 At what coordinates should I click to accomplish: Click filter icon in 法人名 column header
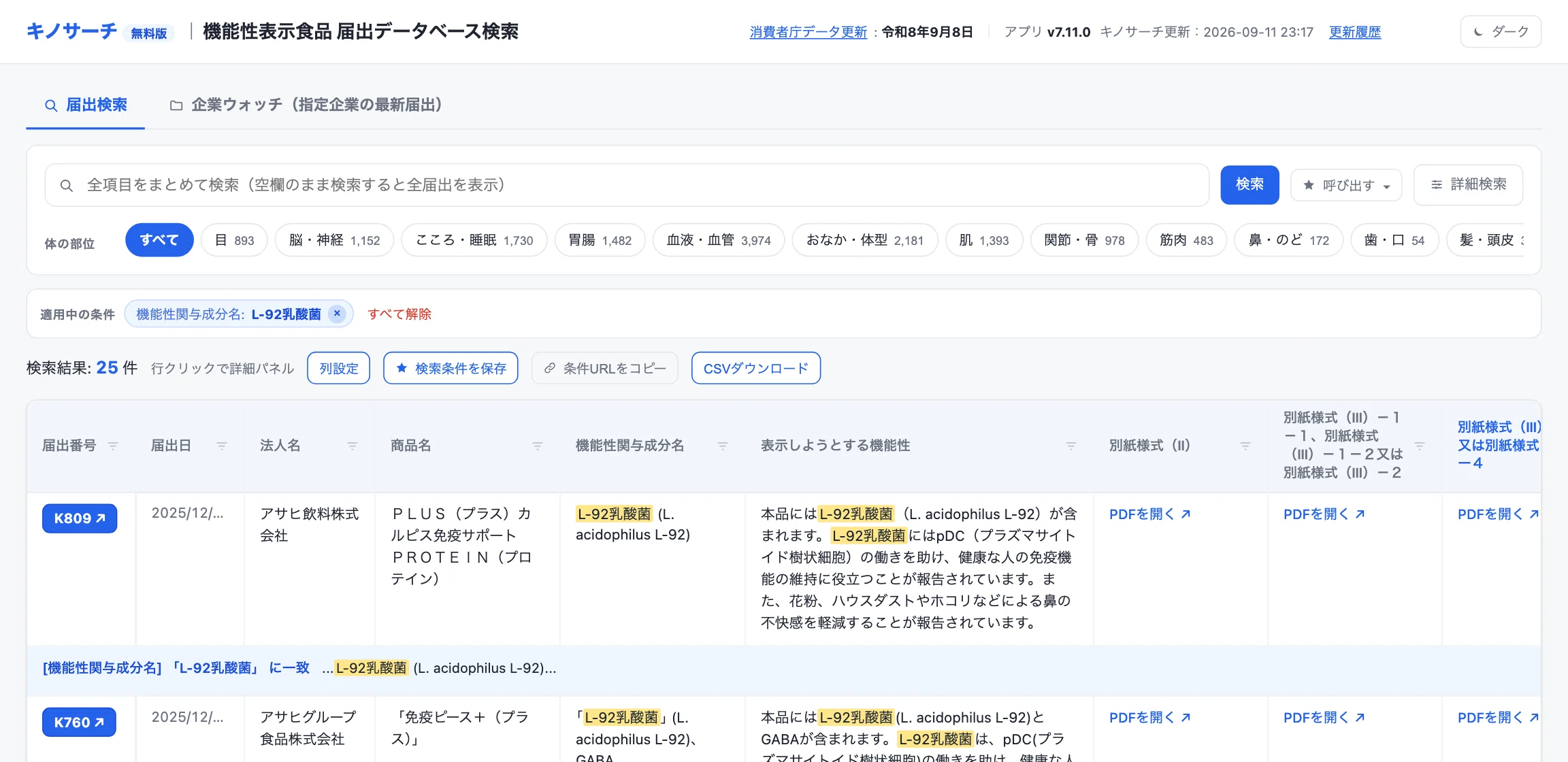point(353,446)
